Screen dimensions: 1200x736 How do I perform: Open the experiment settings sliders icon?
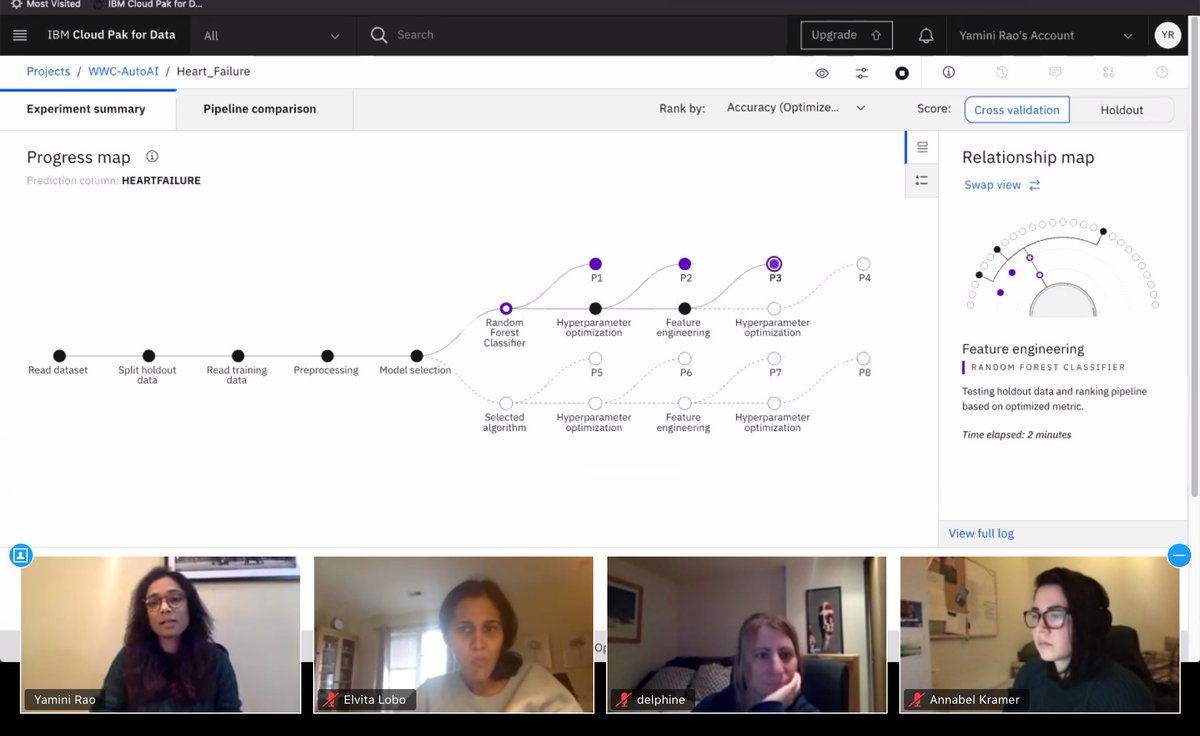point(862,73)
